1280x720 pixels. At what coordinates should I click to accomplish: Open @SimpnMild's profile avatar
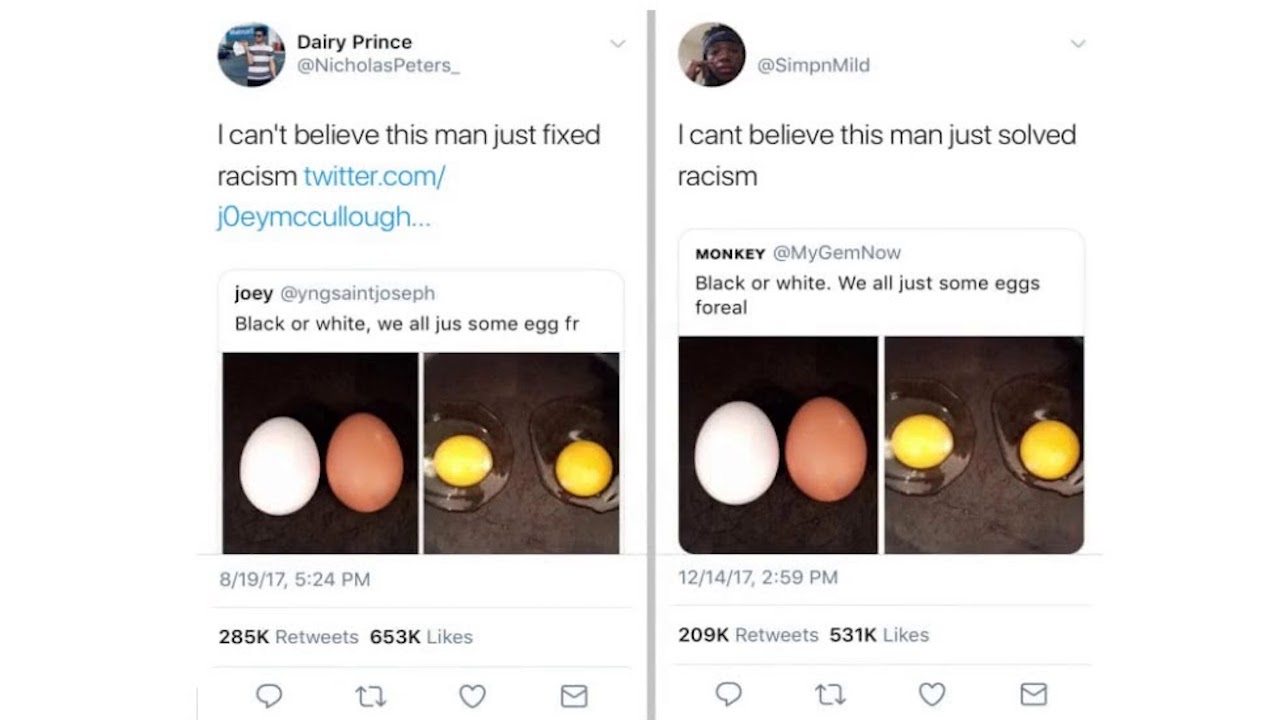711,54
